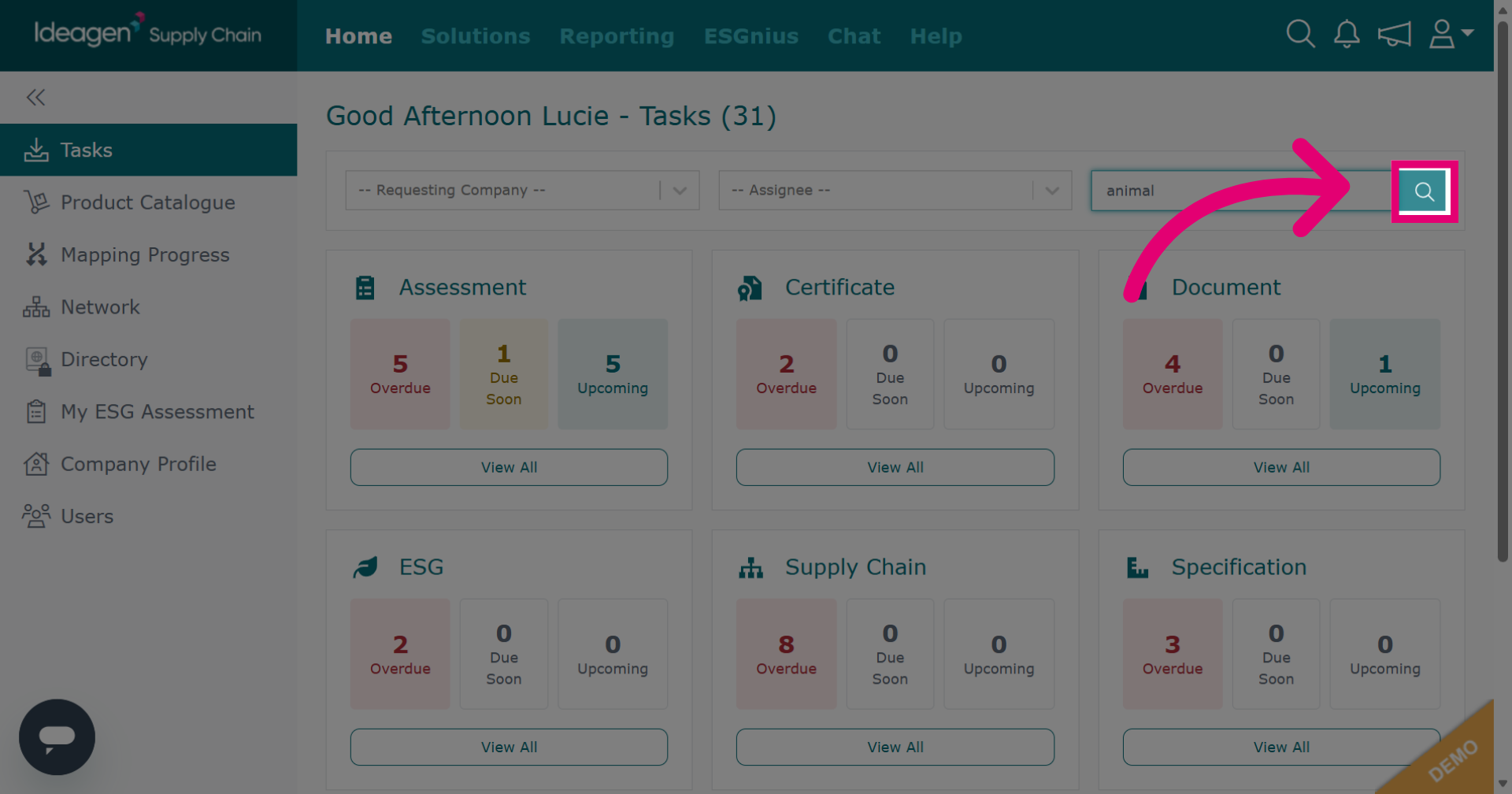Open Product Catalogue from the sidebar

(x=148, y=202)
